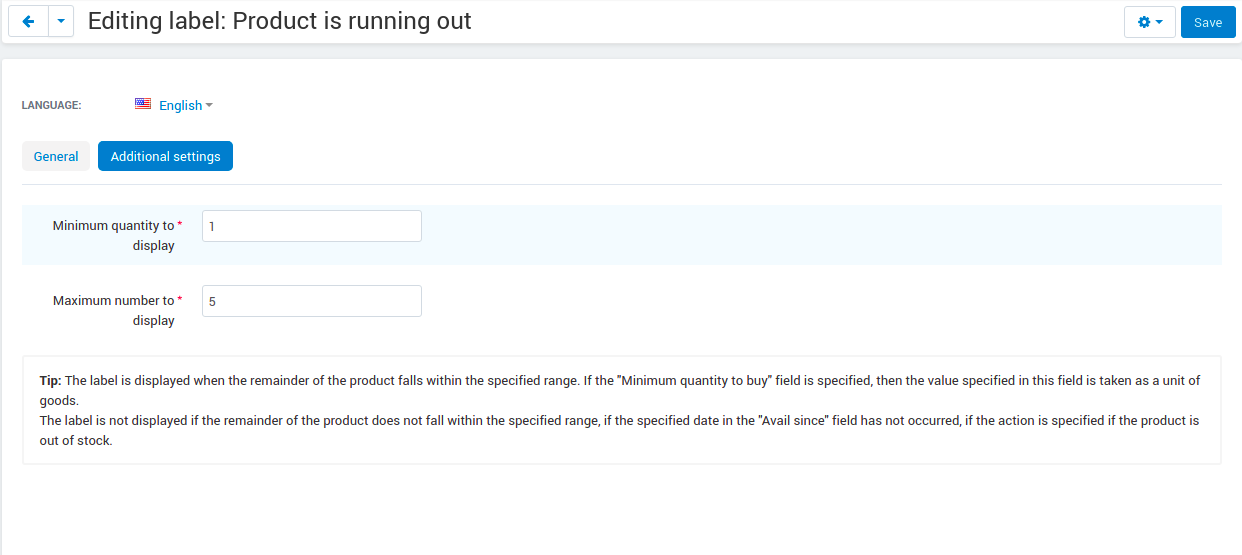Click the Maximum number to display label
1242x555 pixels.
[x=113, y=310]
